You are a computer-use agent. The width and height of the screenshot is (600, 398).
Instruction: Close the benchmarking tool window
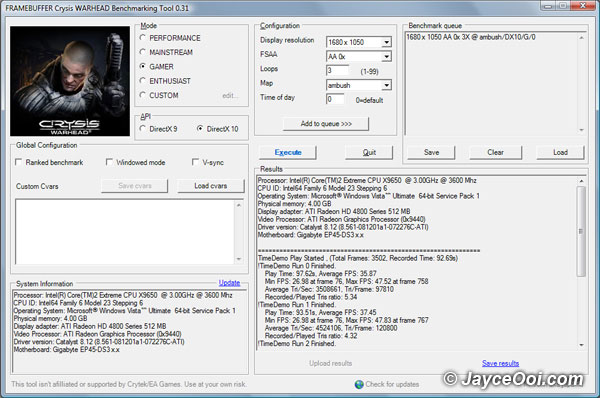tap(582, 5)
